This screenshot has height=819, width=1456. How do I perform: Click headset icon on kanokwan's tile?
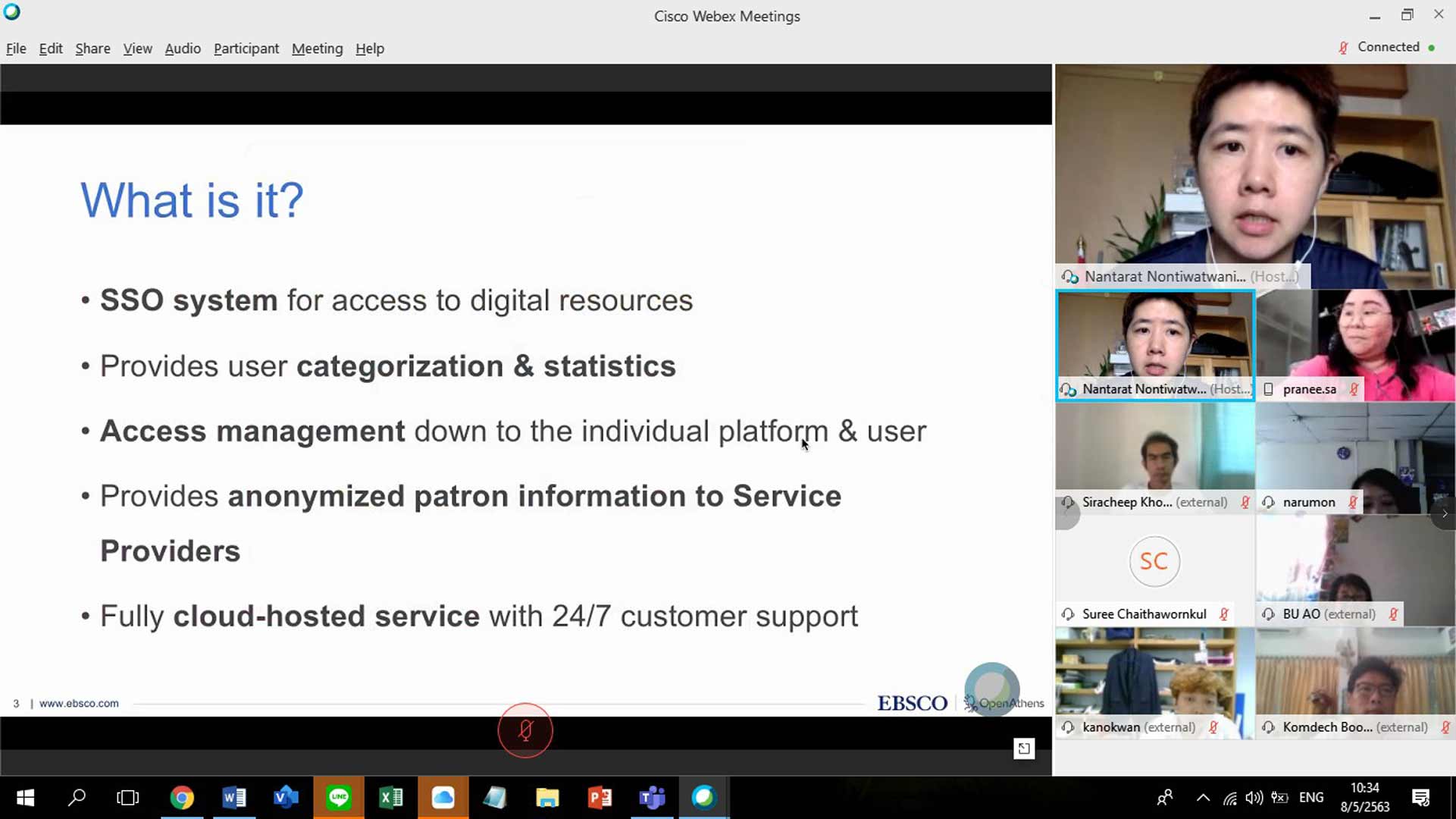tap(1068, 727)
